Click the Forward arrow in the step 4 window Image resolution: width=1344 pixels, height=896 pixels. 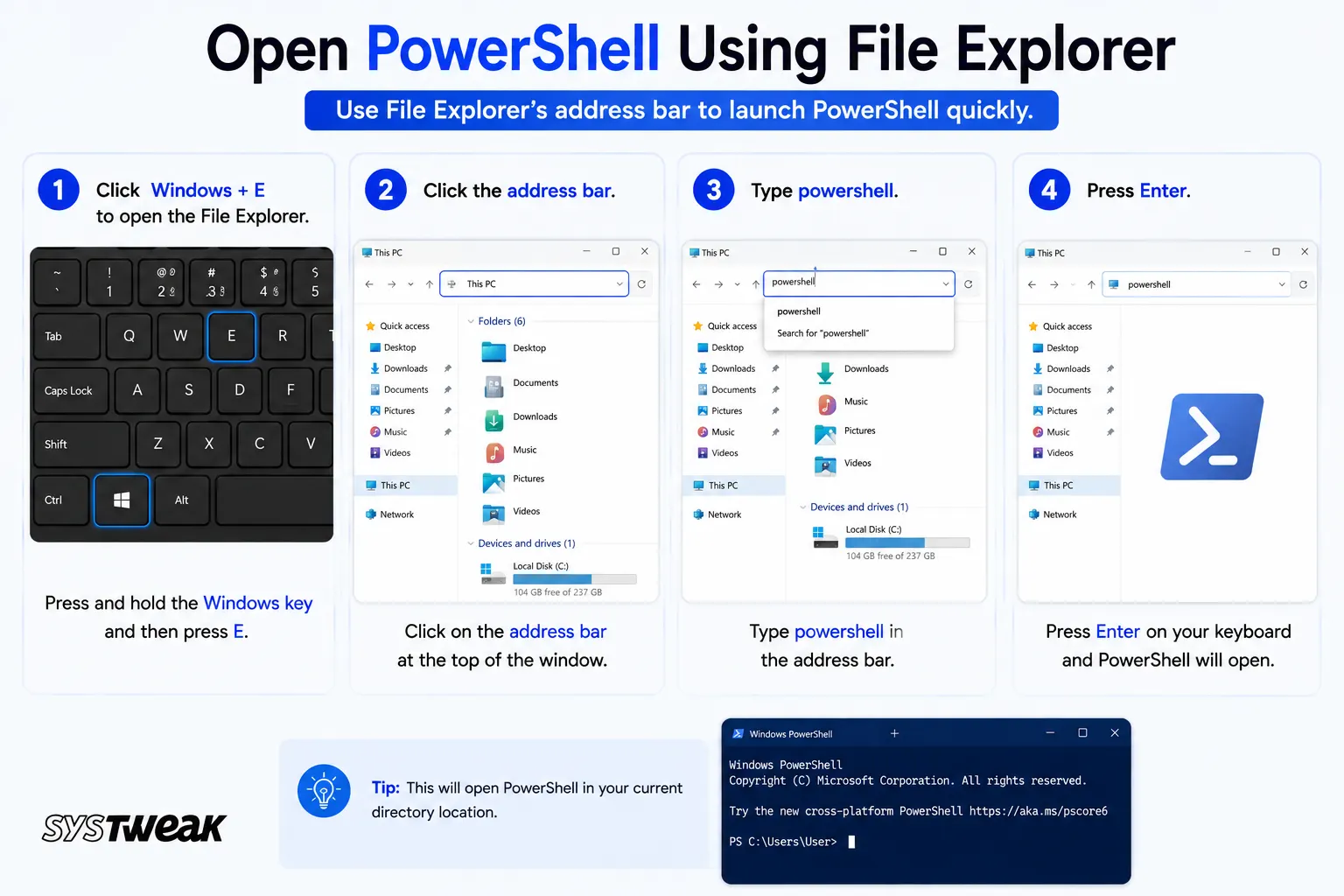click(1054, 284)
